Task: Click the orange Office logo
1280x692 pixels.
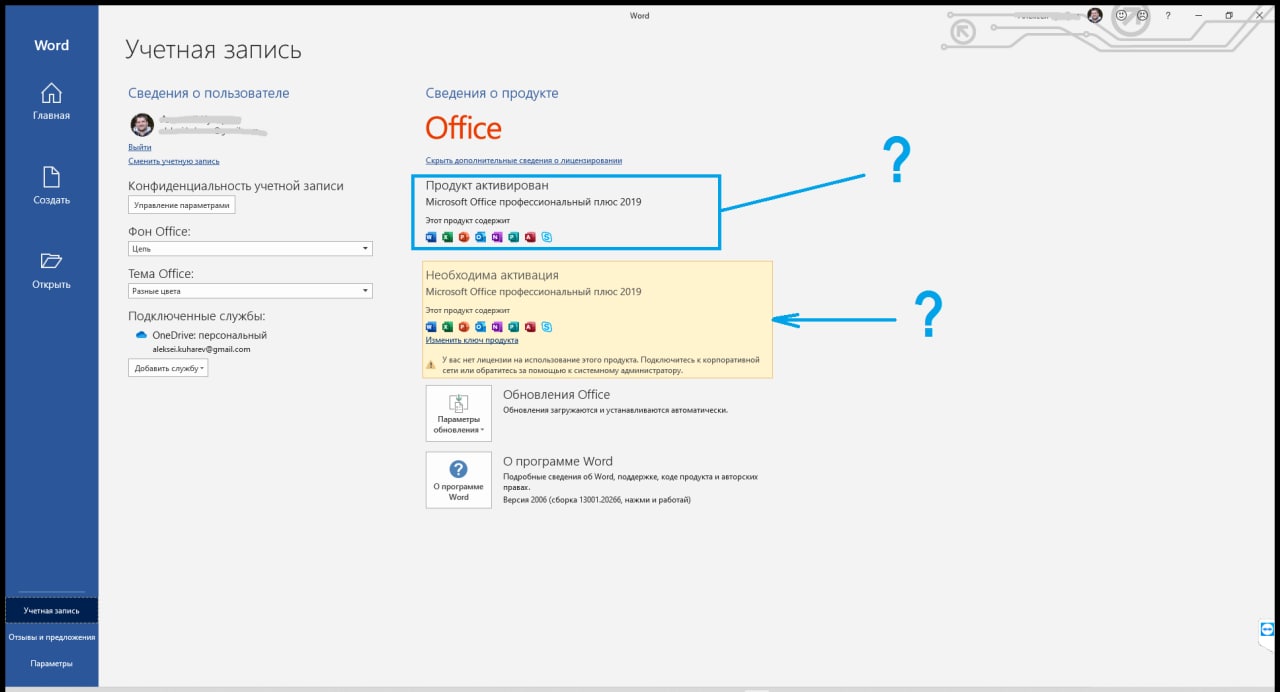Action: [463, 128]
